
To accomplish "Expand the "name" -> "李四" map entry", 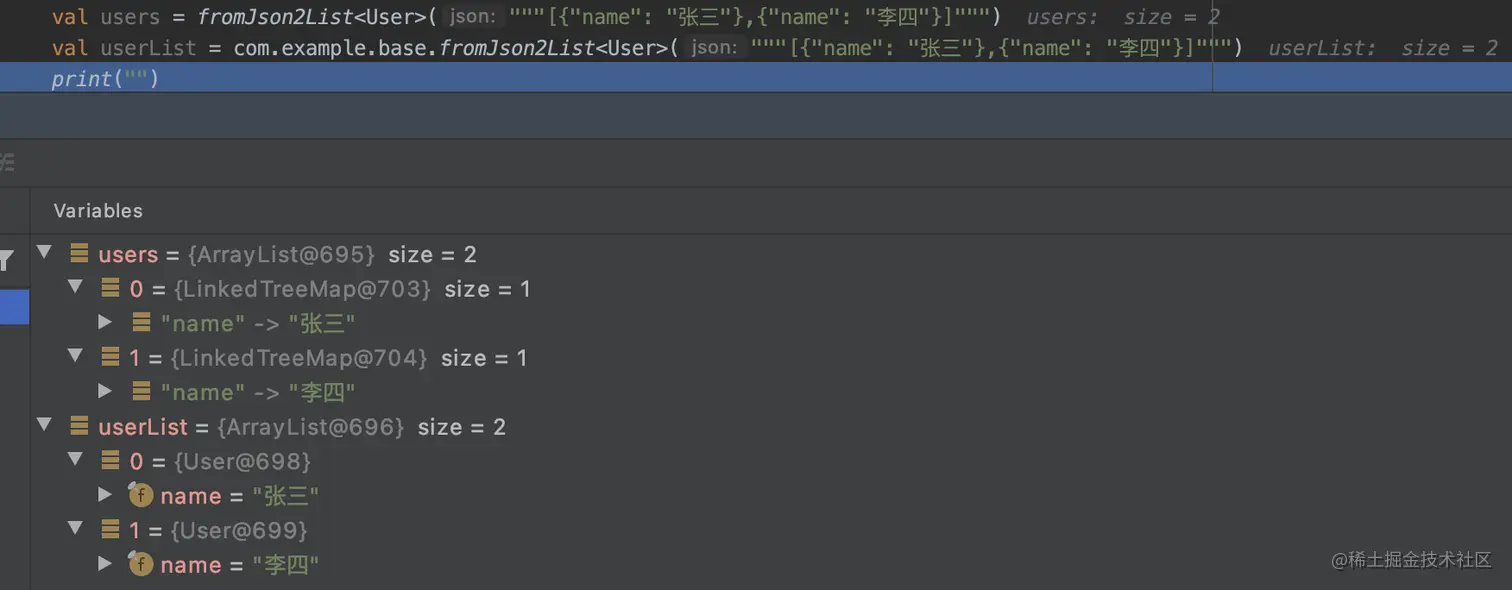I will pyautogui.click(x=105, y=391).
